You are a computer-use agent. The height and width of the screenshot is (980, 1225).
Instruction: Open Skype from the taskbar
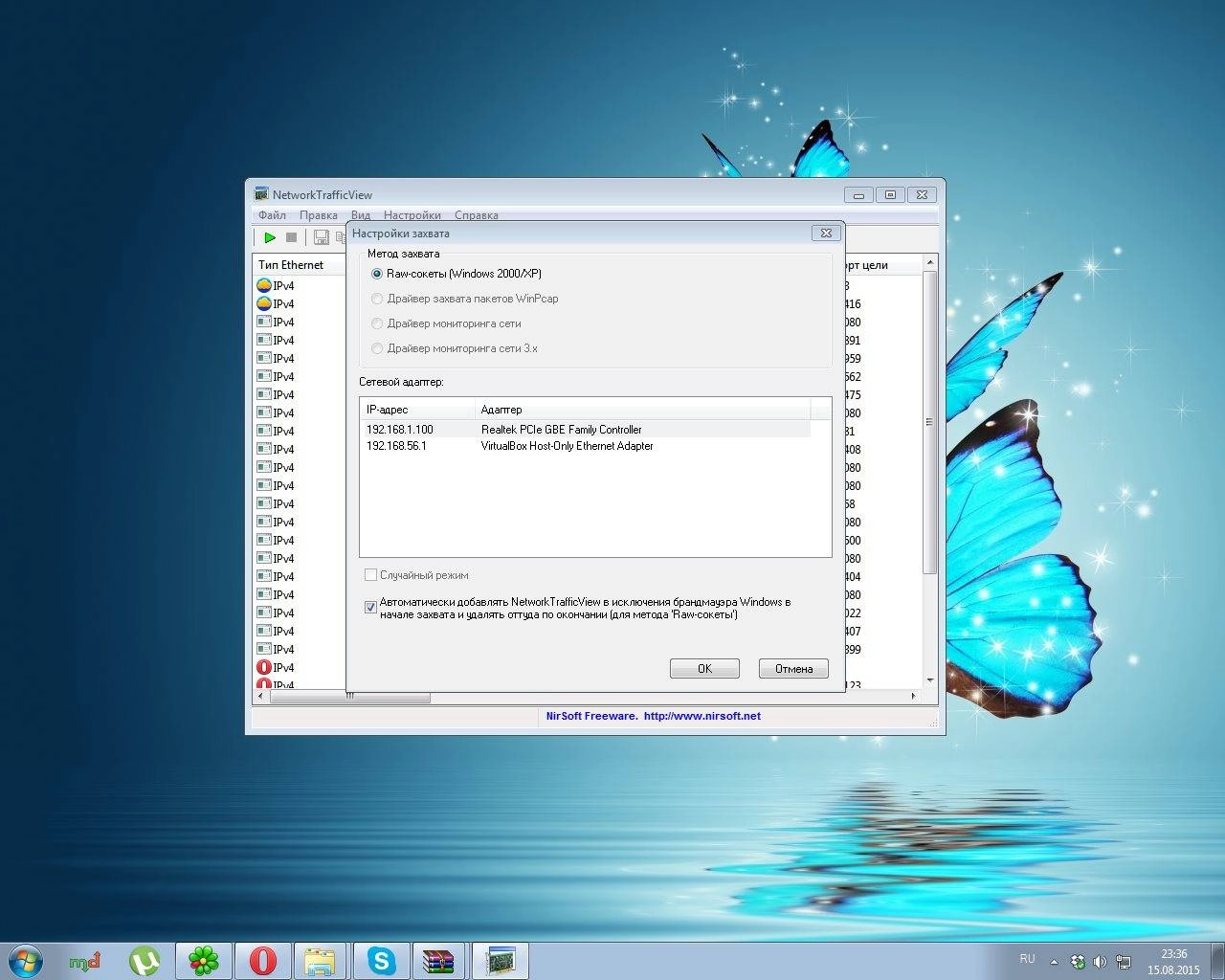click(382, 961)
